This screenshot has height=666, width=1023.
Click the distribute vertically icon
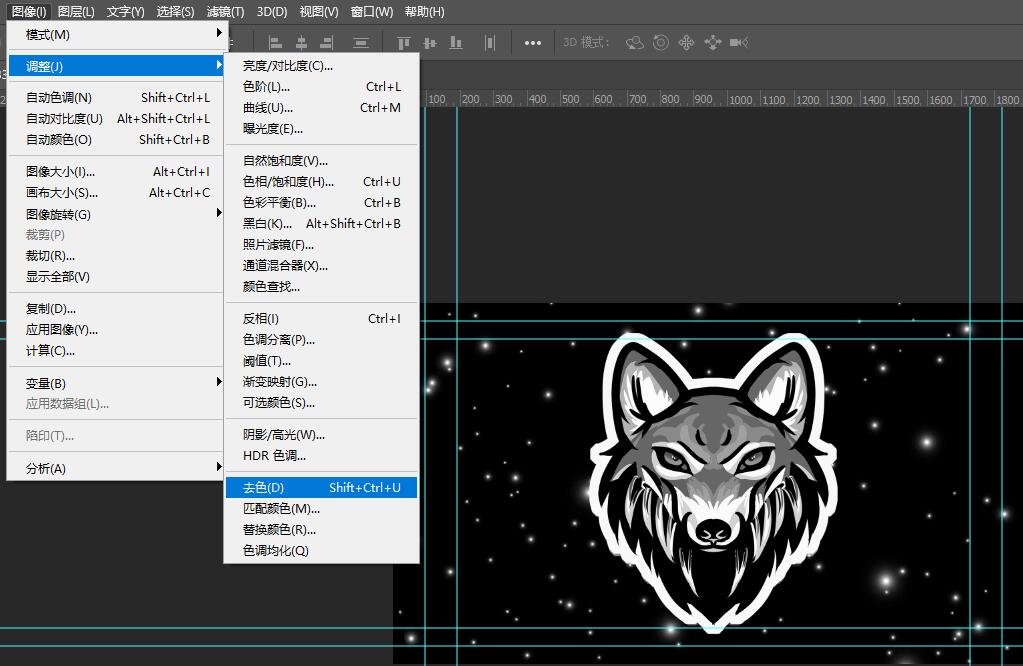point(361,43)
